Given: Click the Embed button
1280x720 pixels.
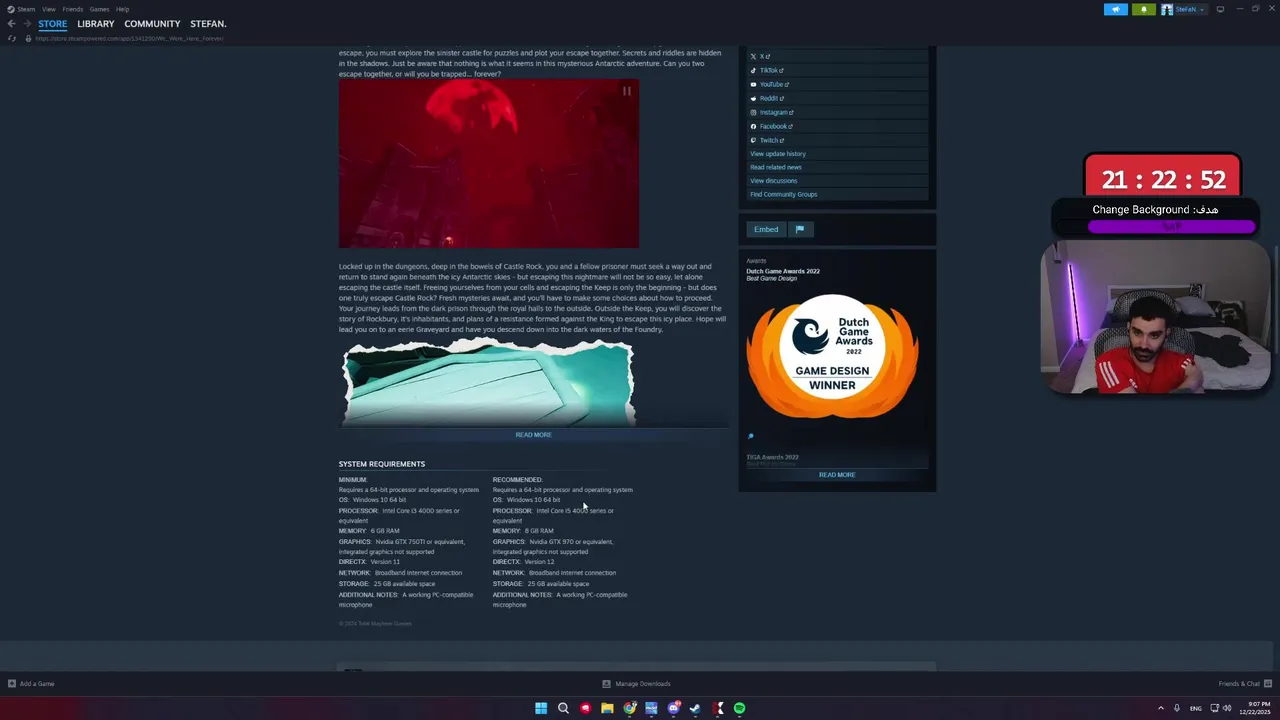Looking at the screenshot, I should (x=766, y=229).
